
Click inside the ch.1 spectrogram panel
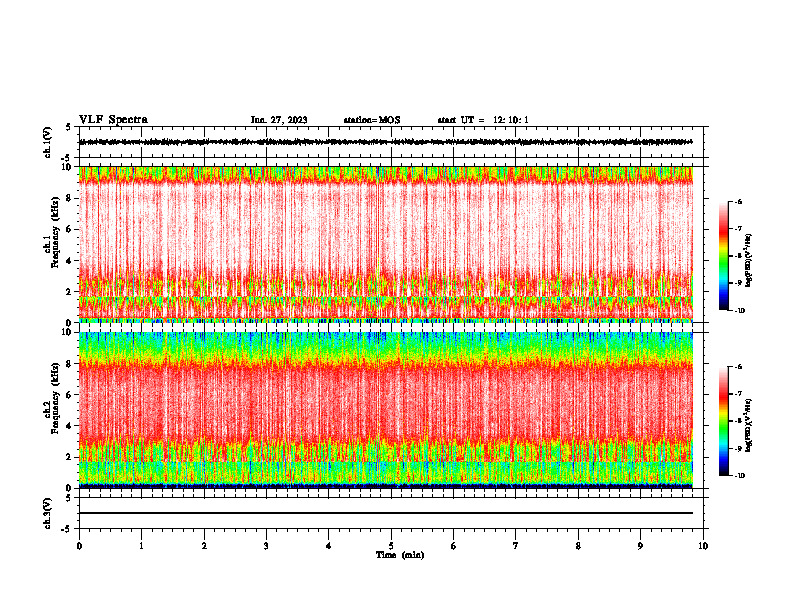(385, 244)
